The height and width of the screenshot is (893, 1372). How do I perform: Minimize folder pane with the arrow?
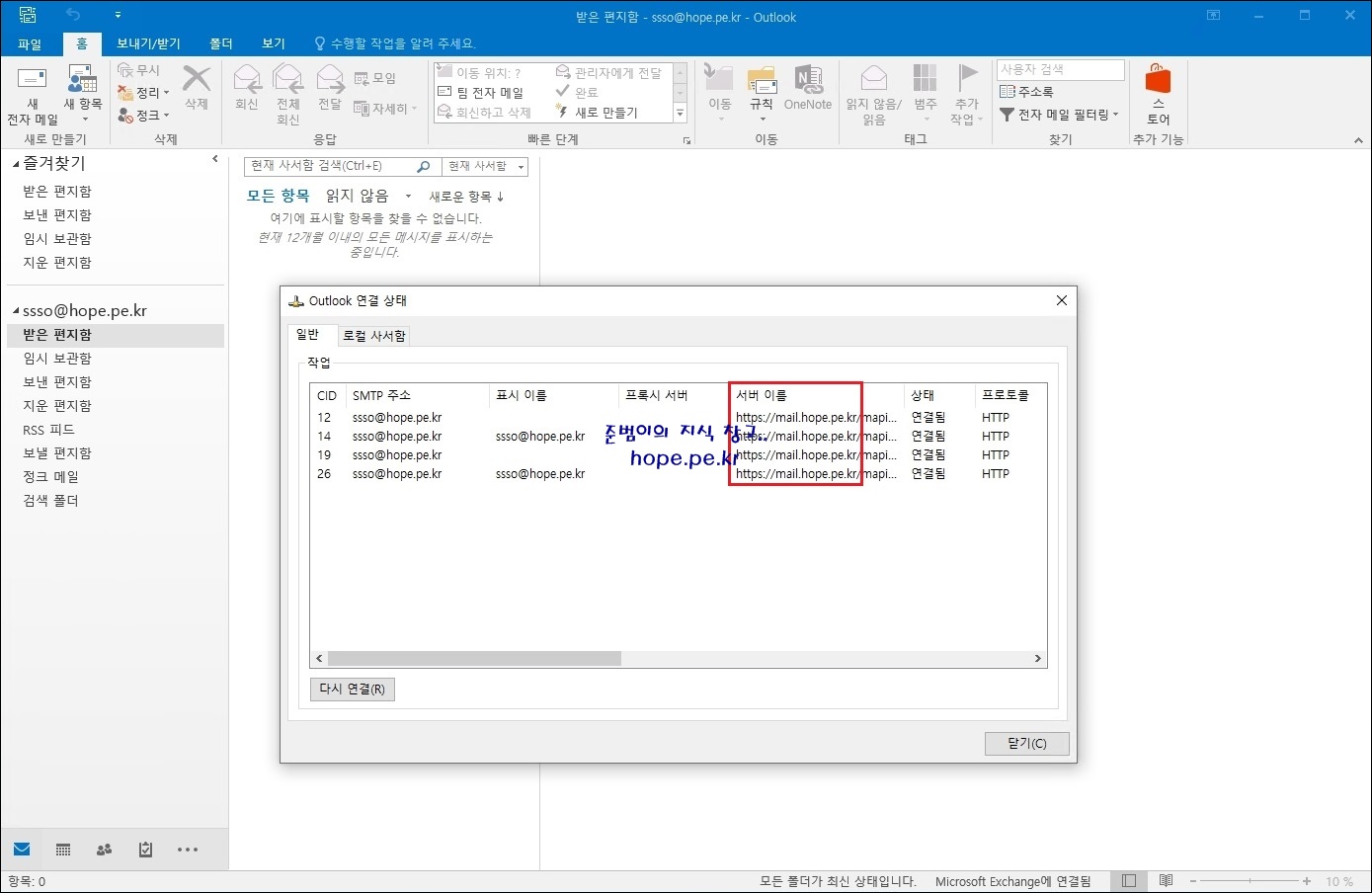click(x=215, y=159)
